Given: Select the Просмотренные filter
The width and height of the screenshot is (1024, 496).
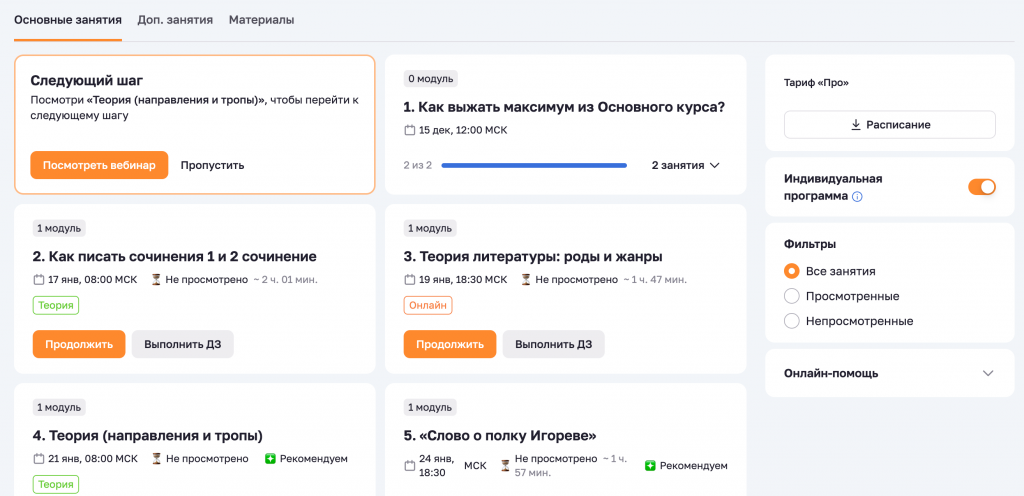Looking at the screenshot, I should click(792, 296).
